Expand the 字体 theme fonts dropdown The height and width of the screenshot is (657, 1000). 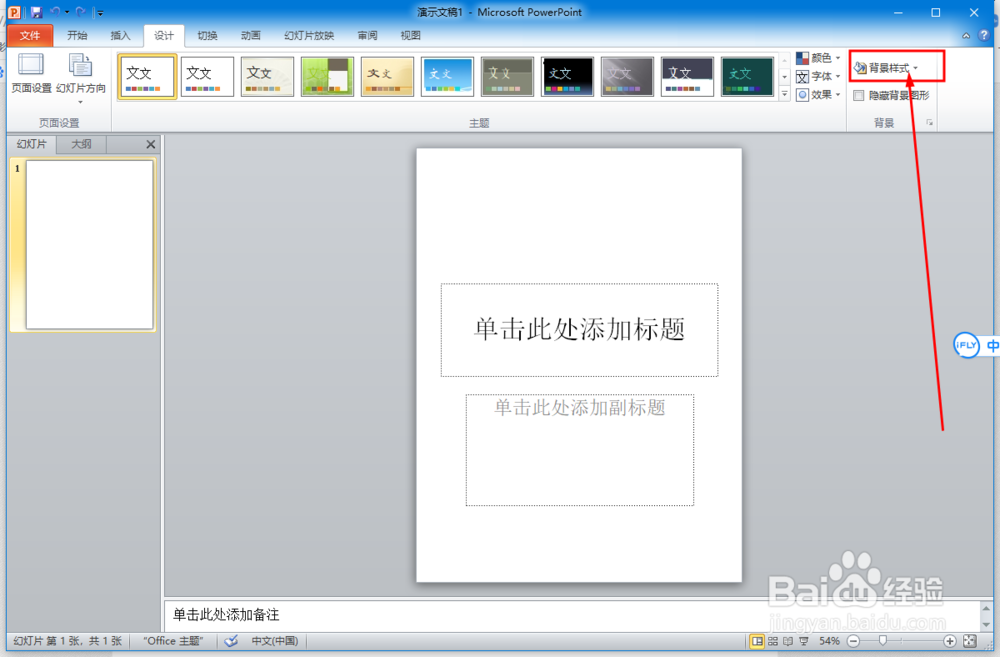(x=820, y=76)
